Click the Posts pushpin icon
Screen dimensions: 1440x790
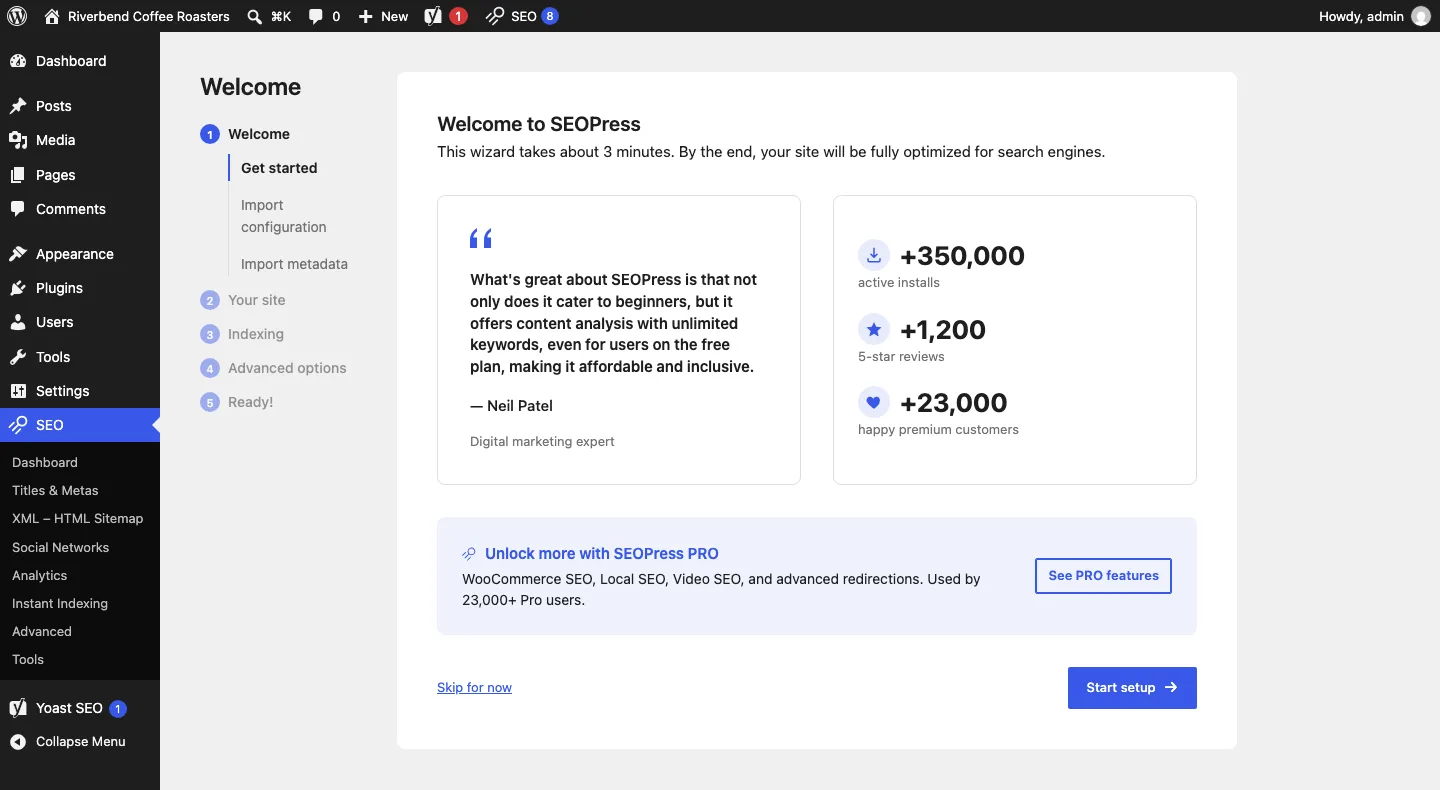pos(18,106)
